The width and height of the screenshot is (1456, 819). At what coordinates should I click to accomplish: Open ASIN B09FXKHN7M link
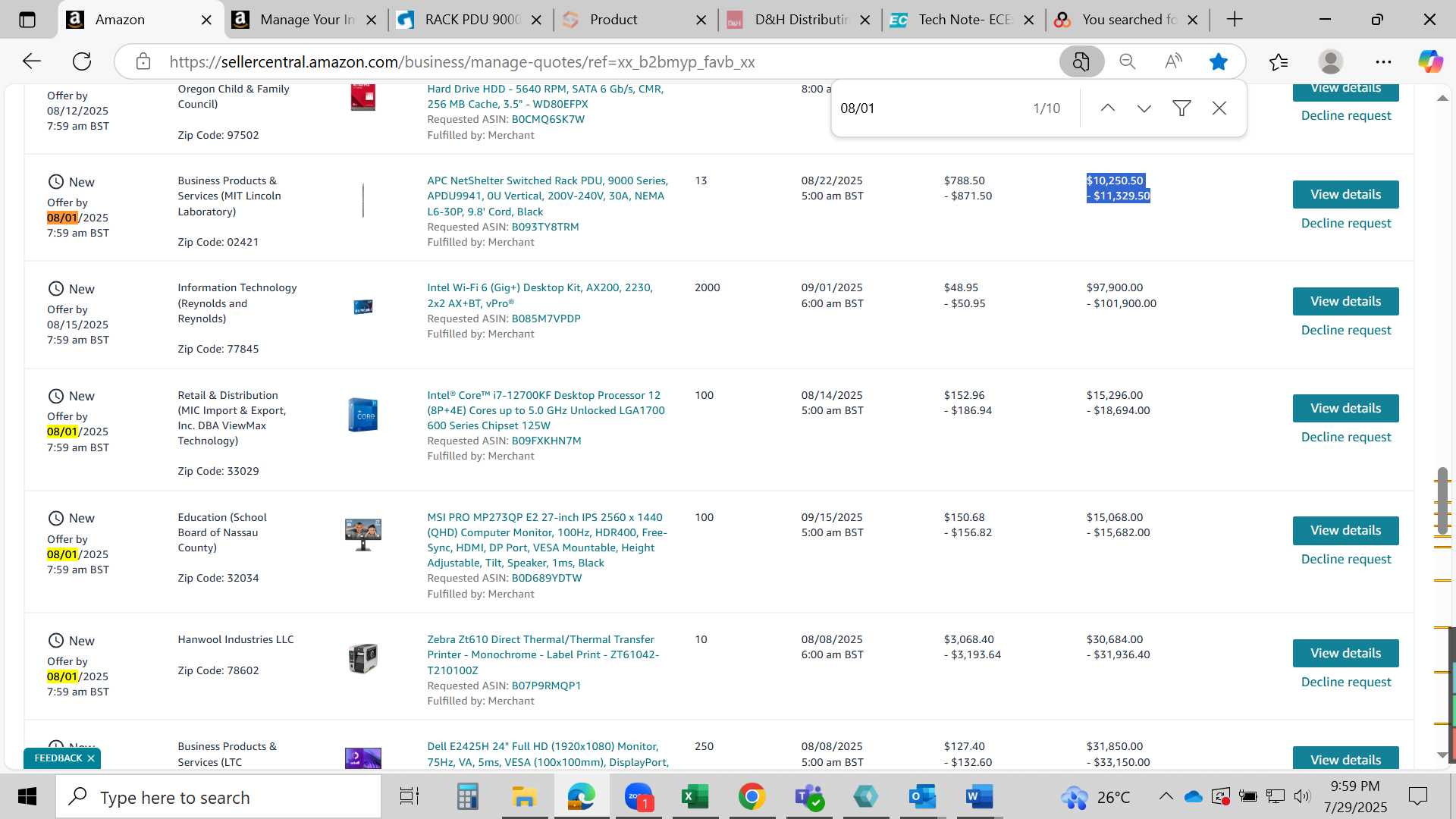(546, 441)
